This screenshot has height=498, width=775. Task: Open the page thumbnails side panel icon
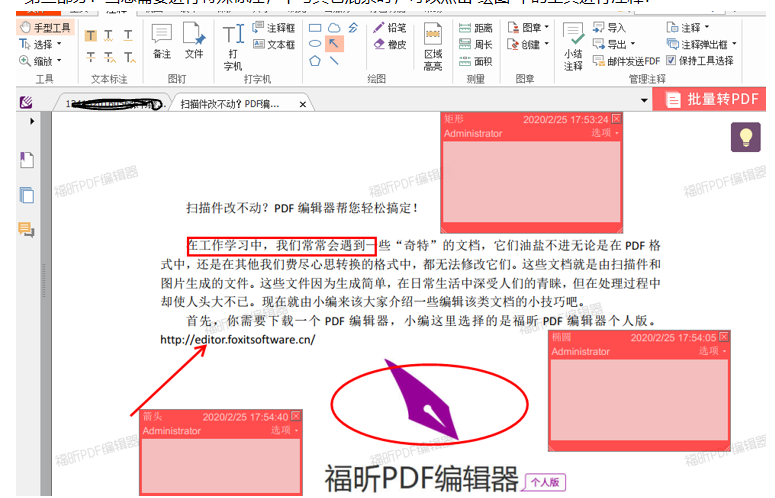27,195
